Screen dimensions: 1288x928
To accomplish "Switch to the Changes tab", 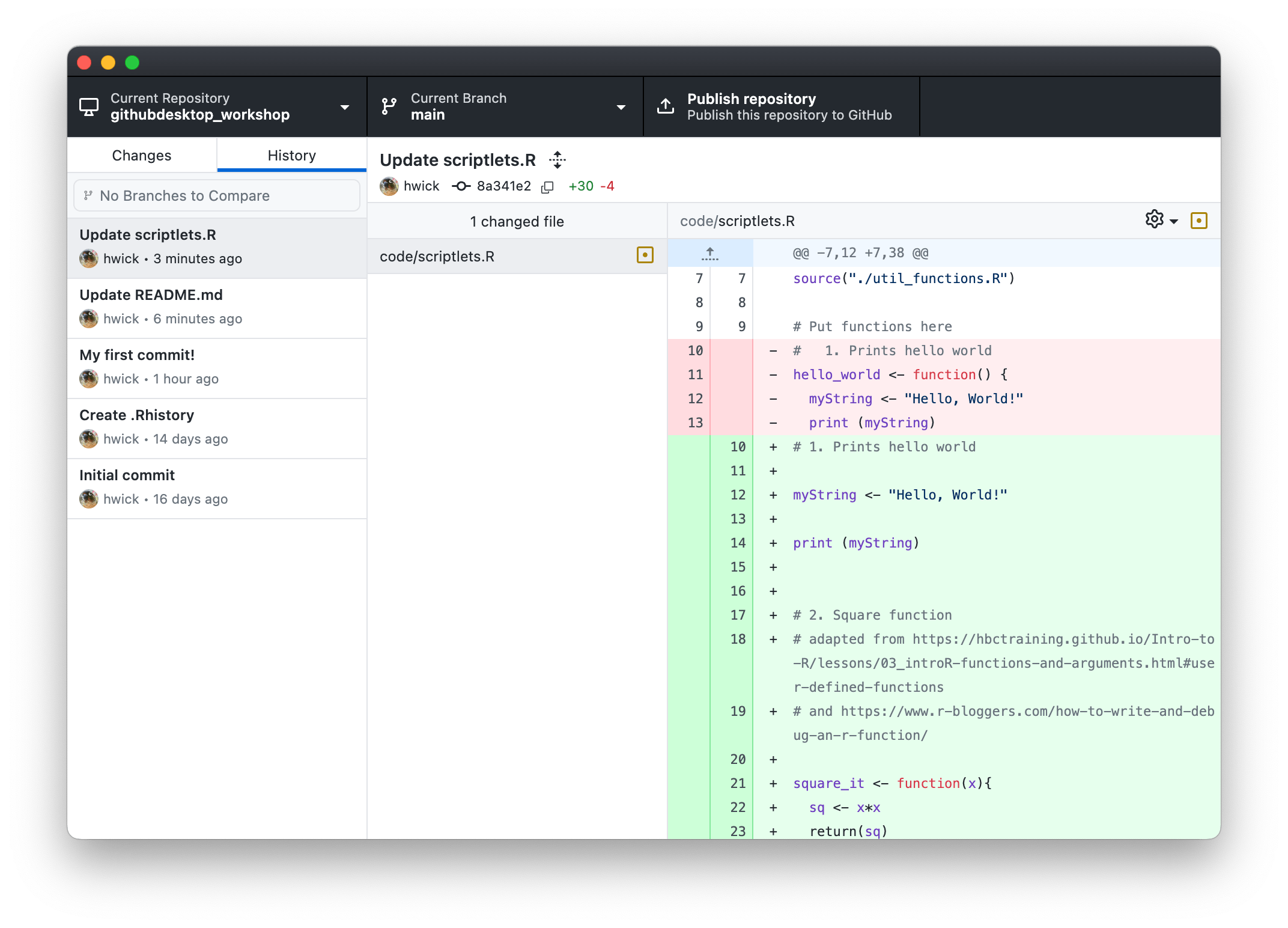I will pyautogui.click(x=142, y=156).
